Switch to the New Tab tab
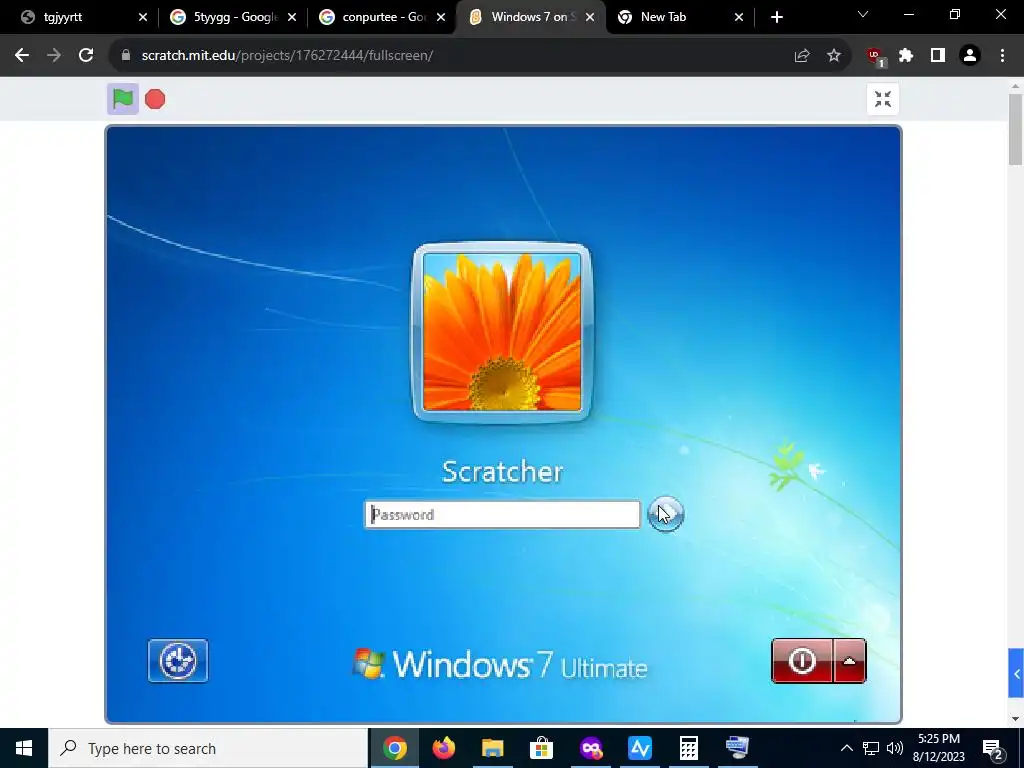Viewport: 1024px width, 768px height. [673, 17]
